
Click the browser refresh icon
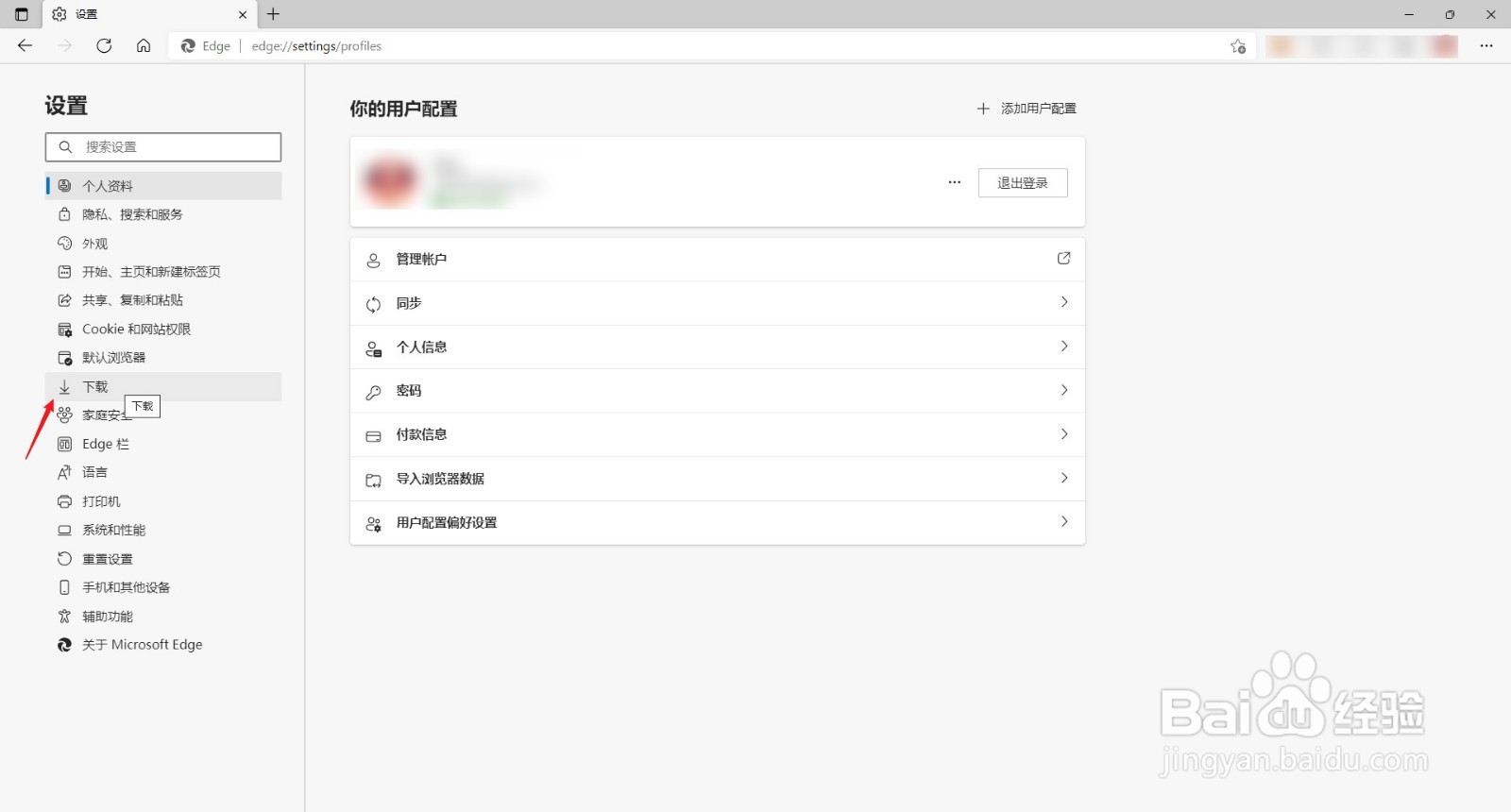(104, 45)
